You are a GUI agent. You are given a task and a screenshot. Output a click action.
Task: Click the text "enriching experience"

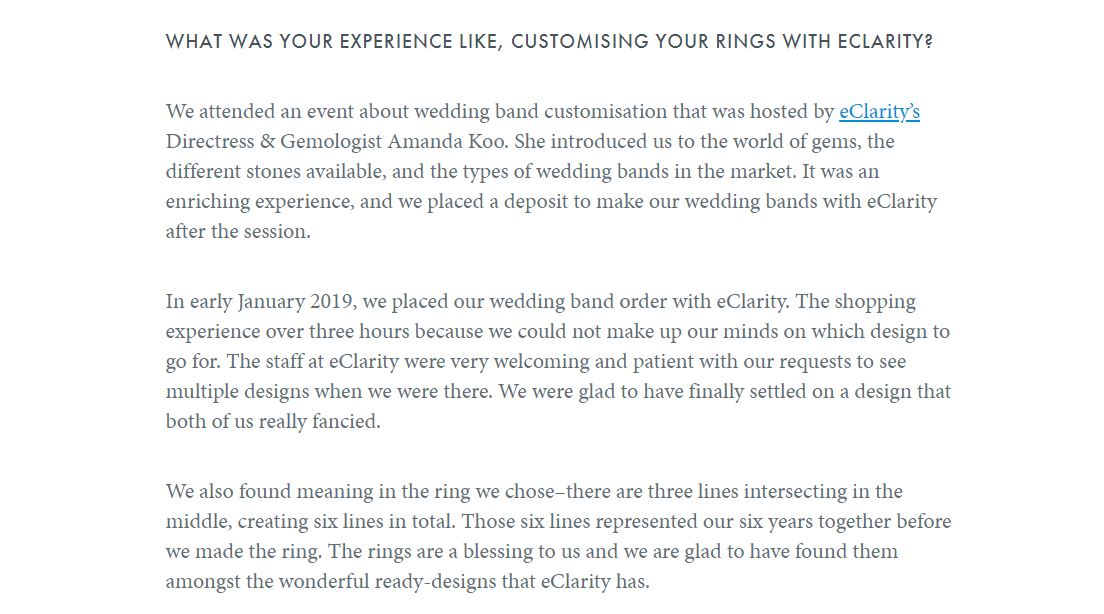(x=259, y=202)
